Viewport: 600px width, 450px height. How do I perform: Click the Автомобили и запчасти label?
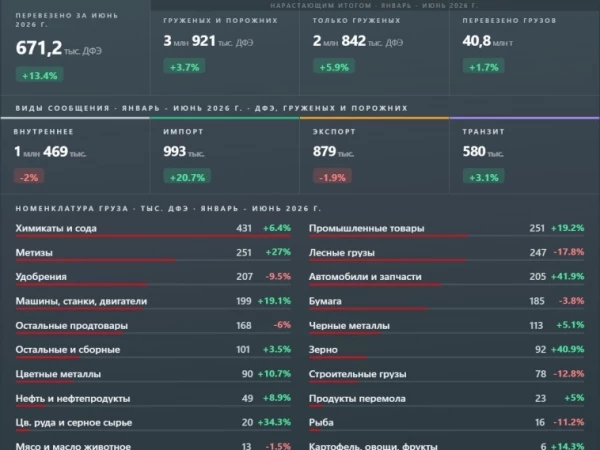tap(365, 277)
